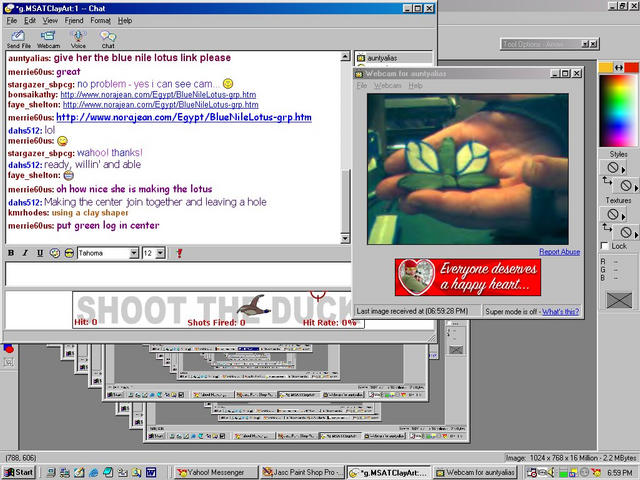This screenshot has width=640, height=480.
Task: Select the red background color swatch
Action: (632, 67)
